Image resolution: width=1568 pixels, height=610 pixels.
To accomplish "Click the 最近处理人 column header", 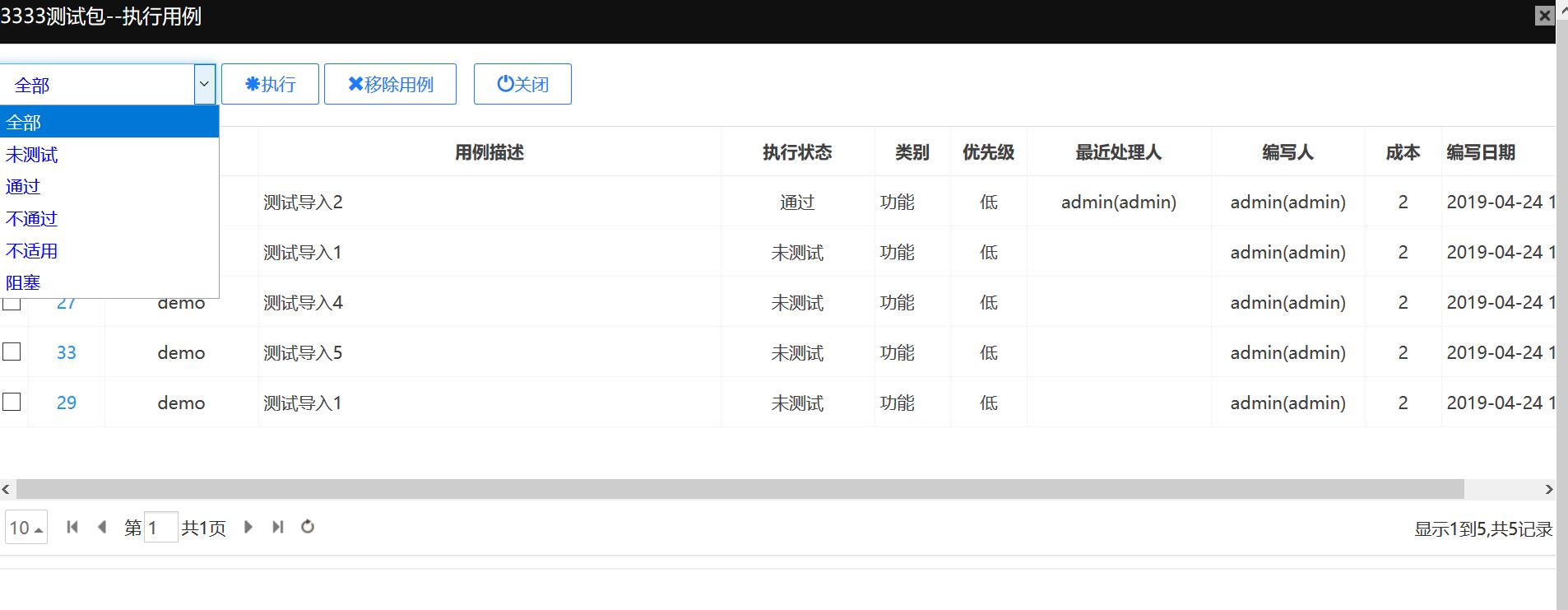I will [x=1119, y=152].
